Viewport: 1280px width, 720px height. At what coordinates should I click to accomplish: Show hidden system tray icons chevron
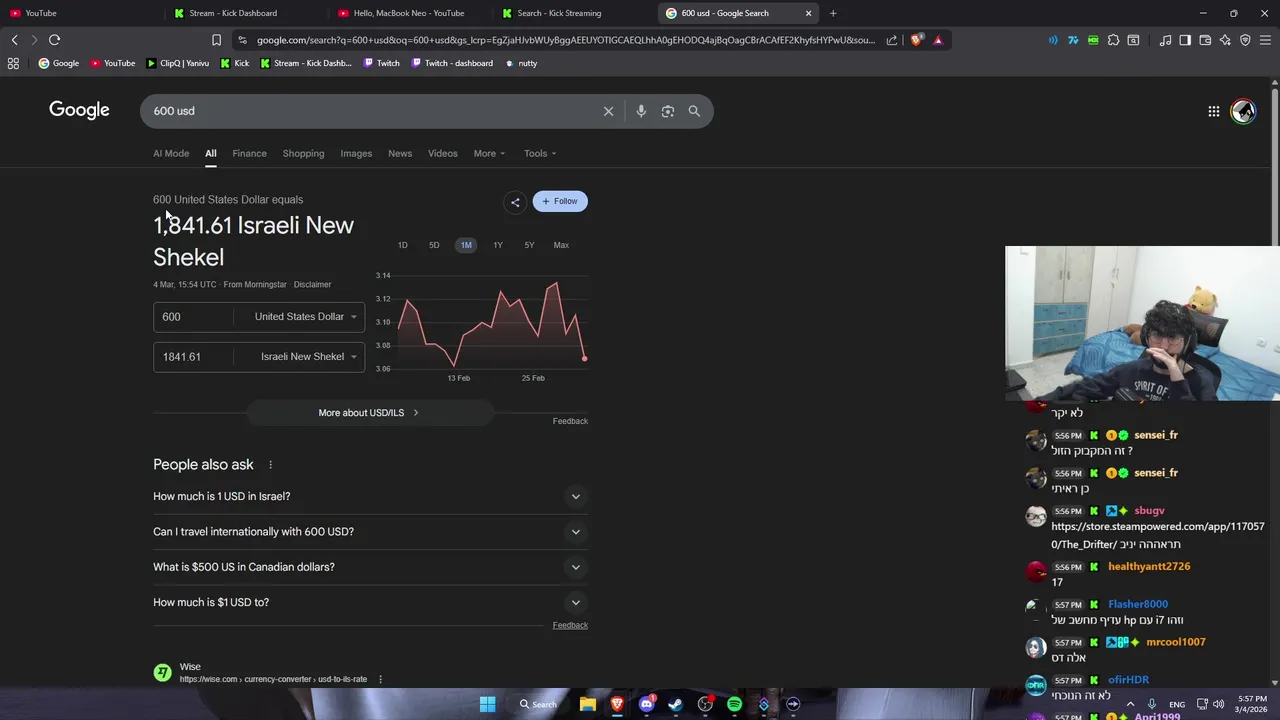[x=1132, y=704]
